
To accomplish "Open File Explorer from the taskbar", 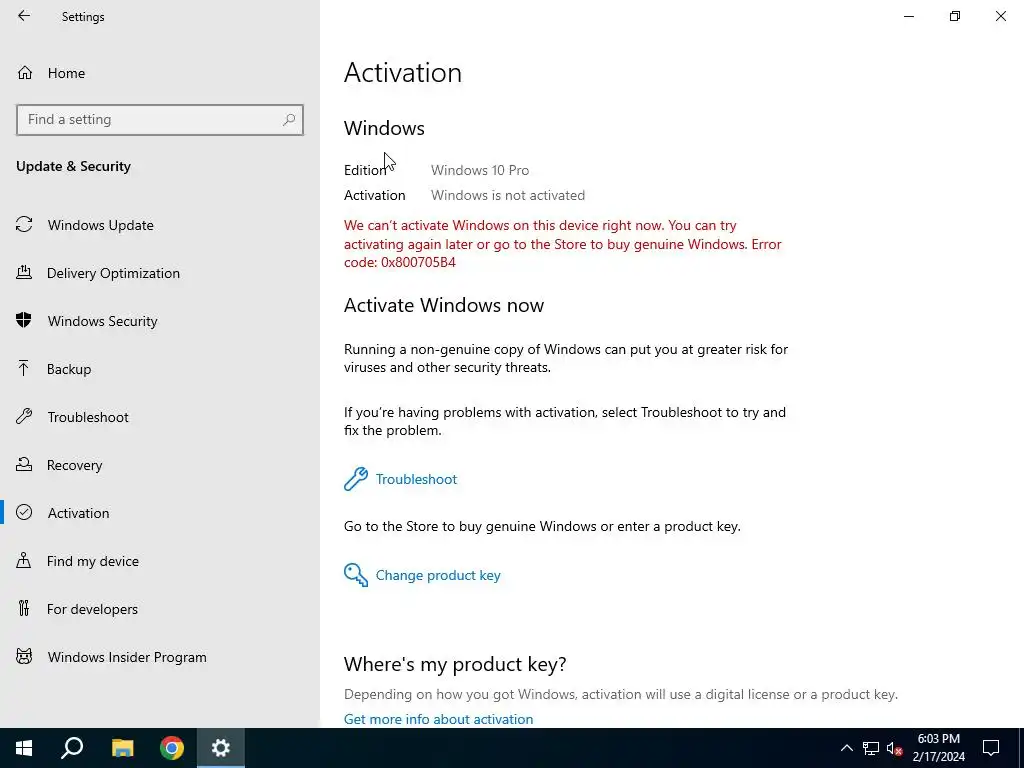I will pyautogui.click(x=122, y=748).
